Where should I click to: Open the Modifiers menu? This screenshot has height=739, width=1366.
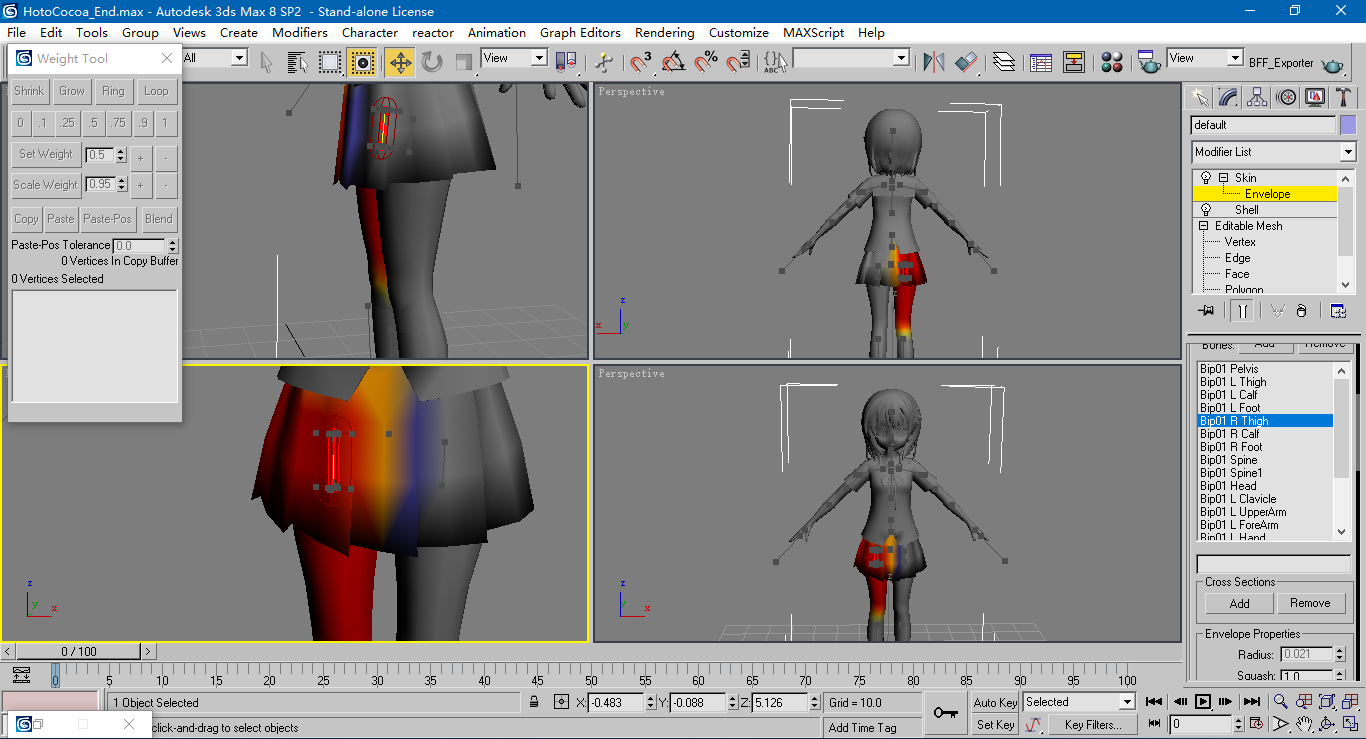coord(300,32)
